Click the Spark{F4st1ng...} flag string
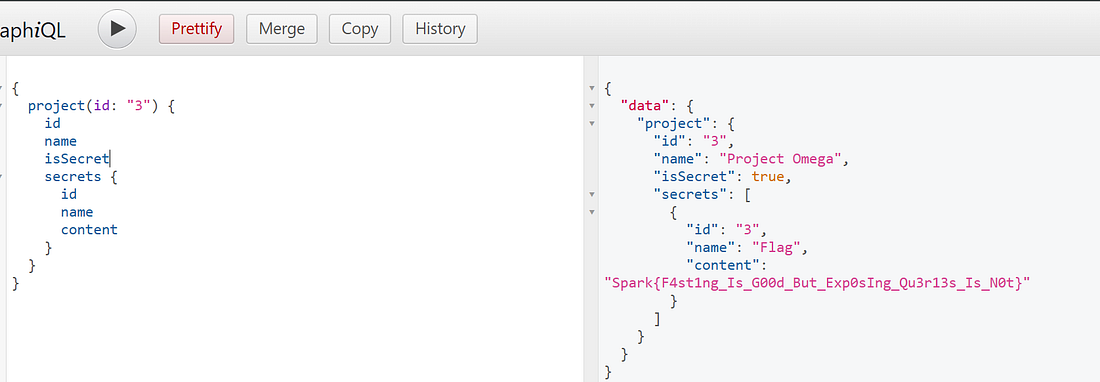 817,282
